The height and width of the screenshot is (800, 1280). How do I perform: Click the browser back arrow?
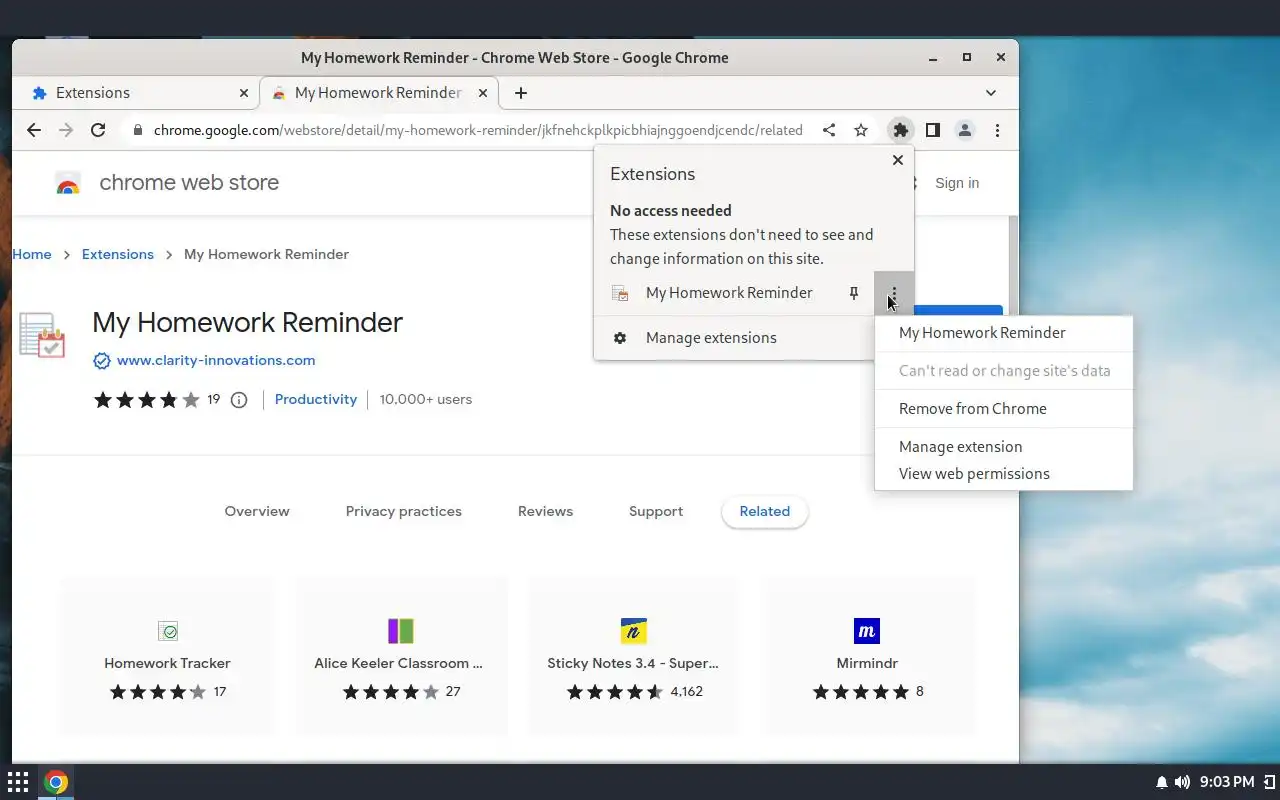pyautogui.click(x=34, y=130)
